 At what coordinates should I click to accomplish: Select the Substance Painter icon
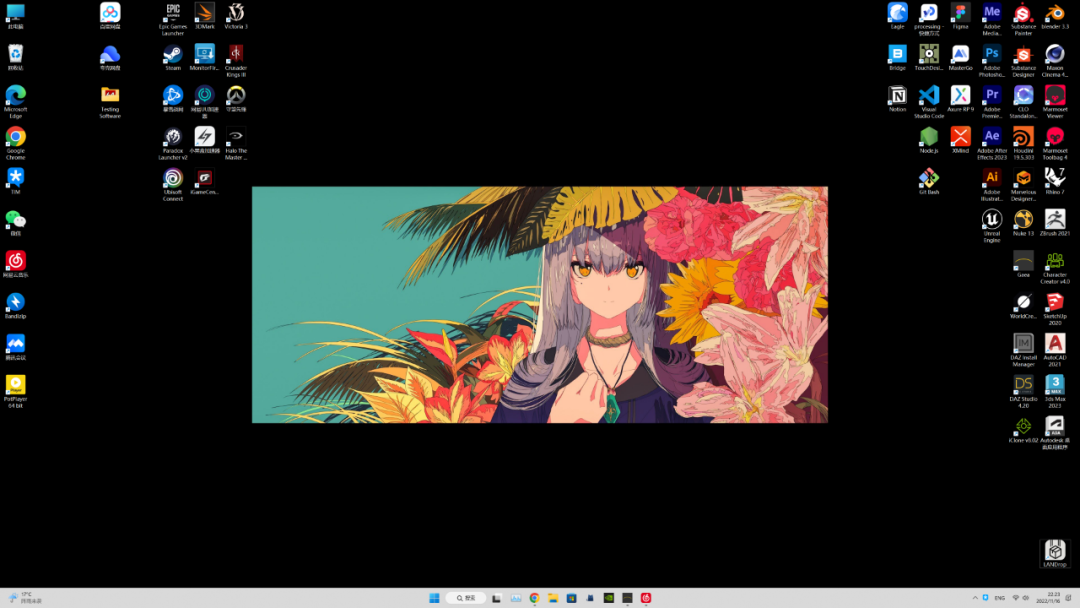(x=1024, y=19)
